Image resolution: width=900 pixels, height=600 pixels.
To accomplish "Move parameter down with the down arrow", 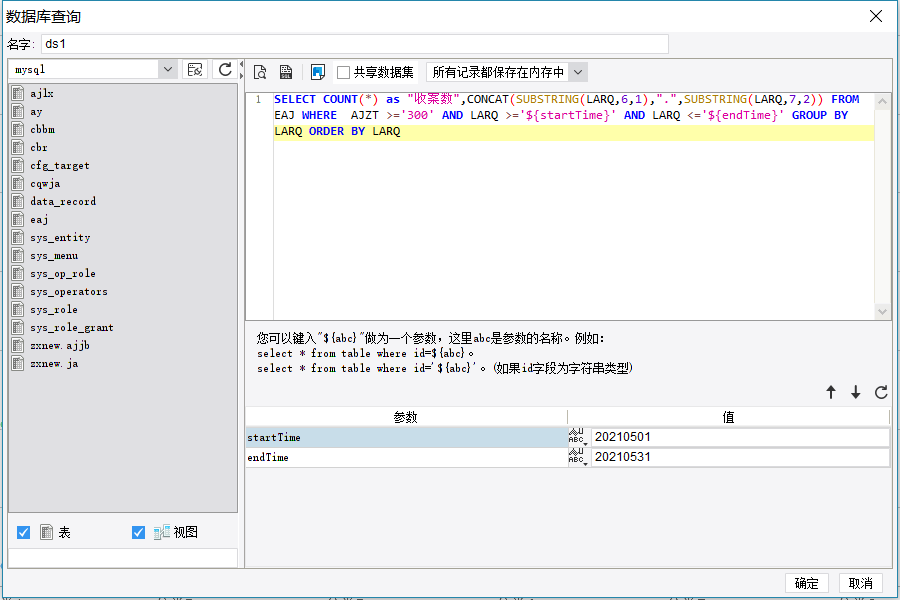I will pyautogui.click(x=856, y=393).
